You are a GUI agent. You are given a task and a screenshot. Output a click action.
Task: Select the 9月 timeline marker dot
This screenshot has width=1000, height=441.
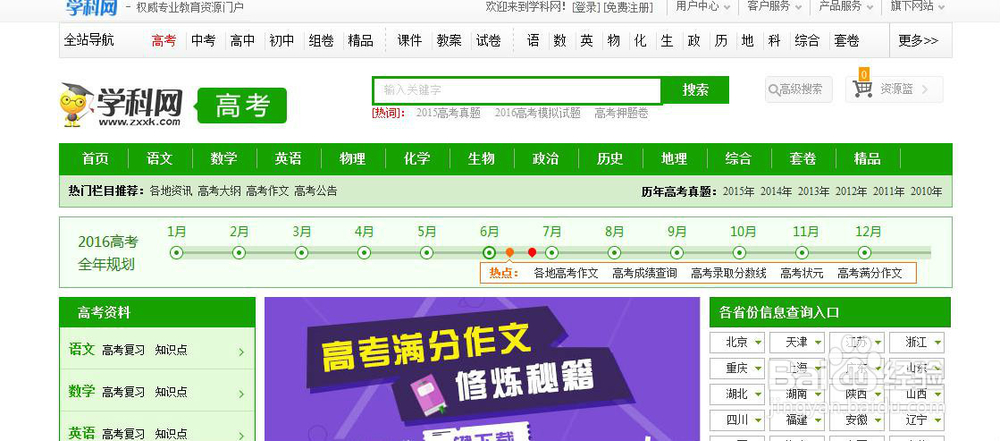(x=677, y=253)
